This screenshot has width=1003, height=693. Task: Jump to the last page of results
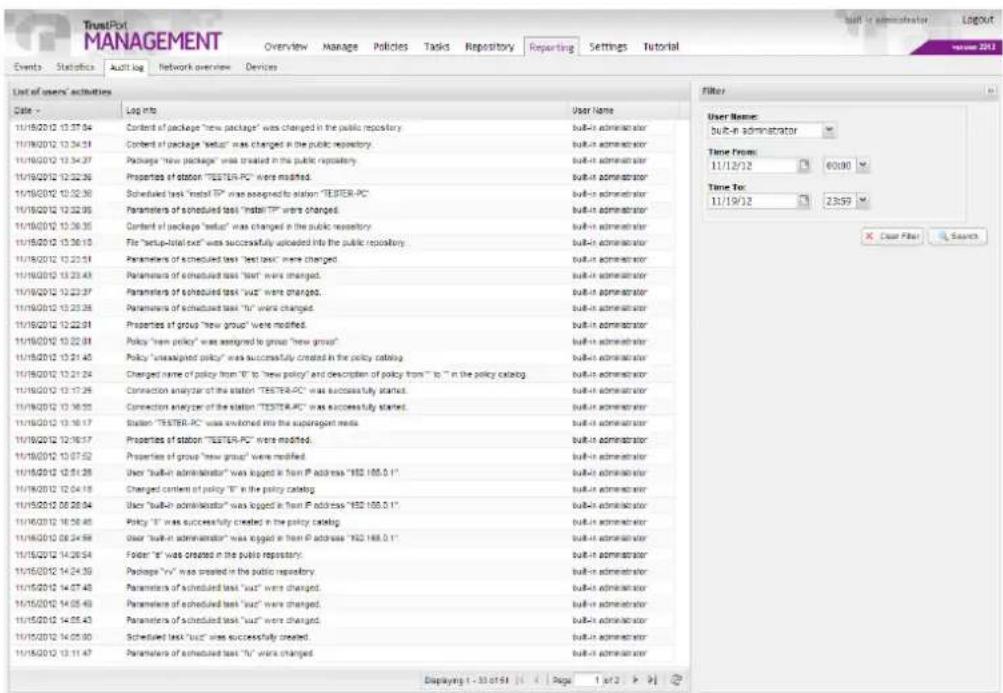click(652, 680)
